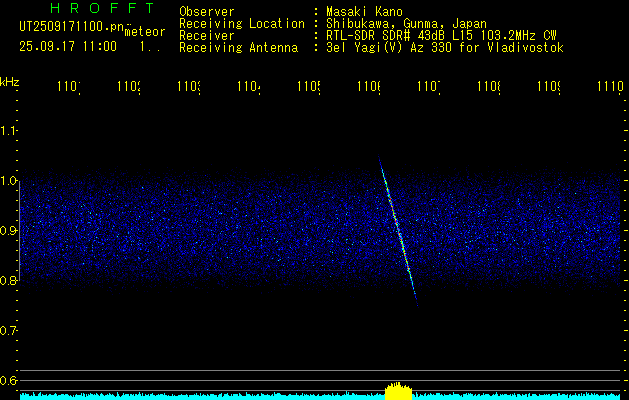Click the yellow meteor label
Viewport: 629px width, 400px height.
click(x=144, y=32)
